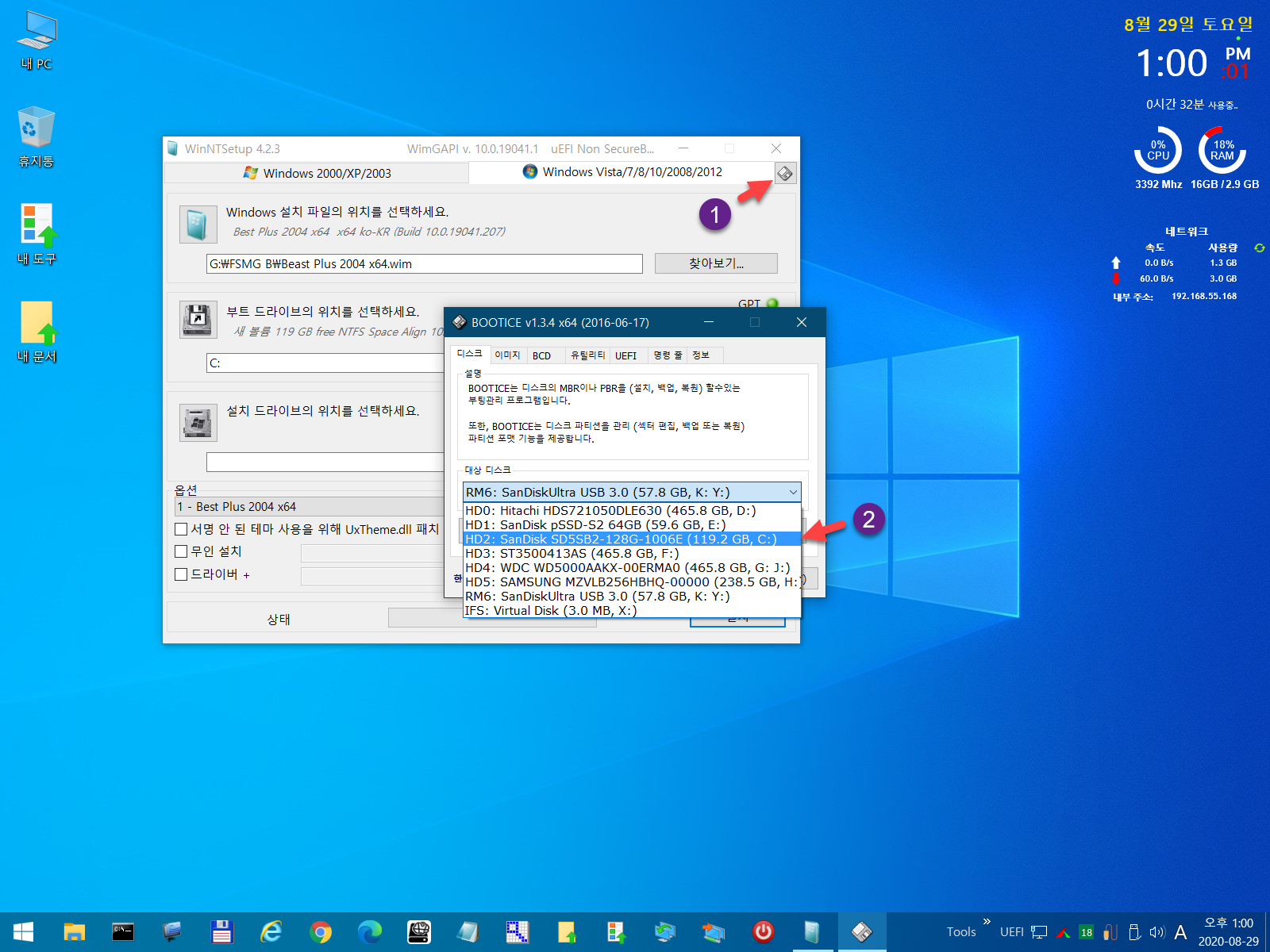This screenshot has width=1270, height=952.
Task: Switch to Windows 2000/XP/2003 tab
Action: 317,173
